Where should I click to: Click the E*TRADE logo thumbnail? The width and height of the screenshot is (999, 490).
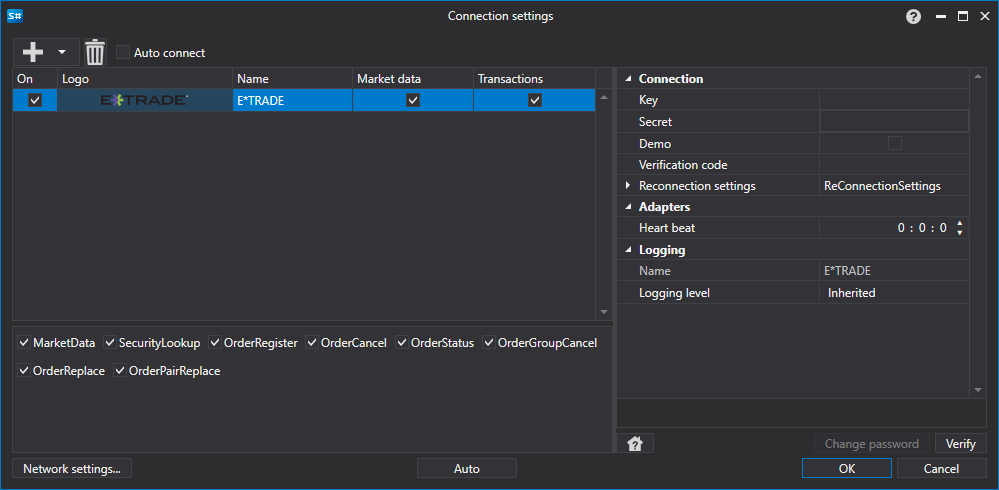145,100
